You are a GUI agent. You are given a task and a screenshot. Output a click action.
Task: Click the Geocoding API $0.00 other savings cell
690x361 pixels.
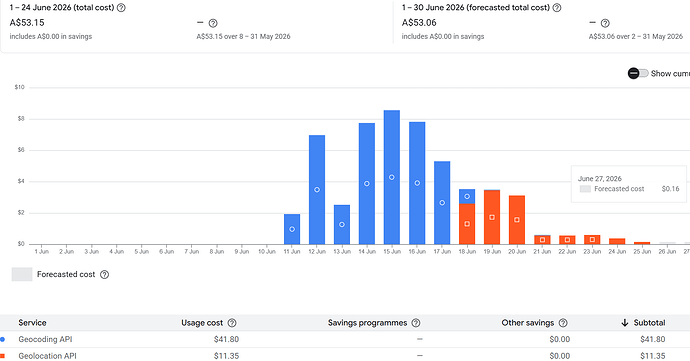click(559, 339)
